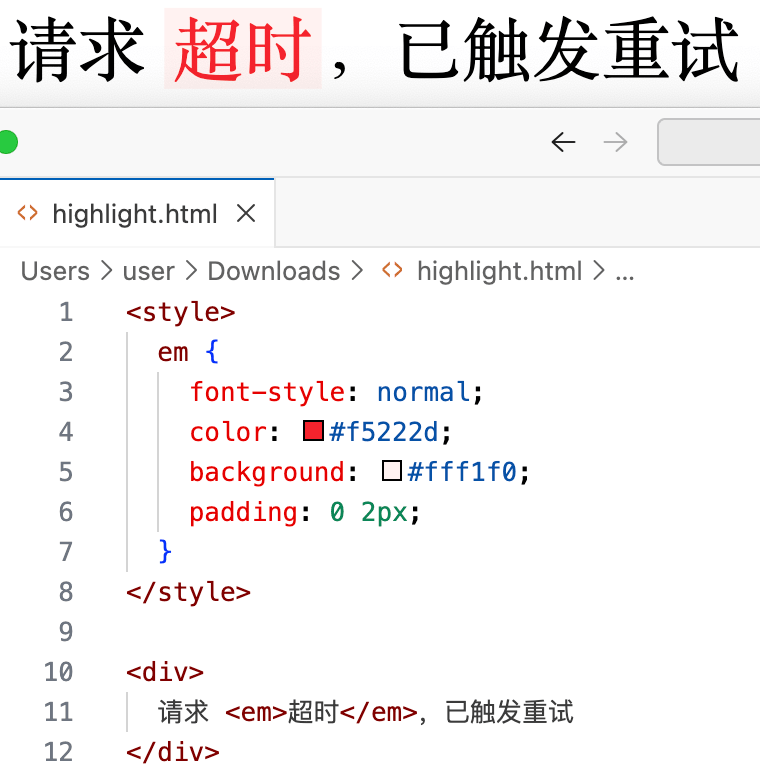This screenshot has height=770, width=760.
Task: Select the highlight.html tab
Action: pos(134,214)
